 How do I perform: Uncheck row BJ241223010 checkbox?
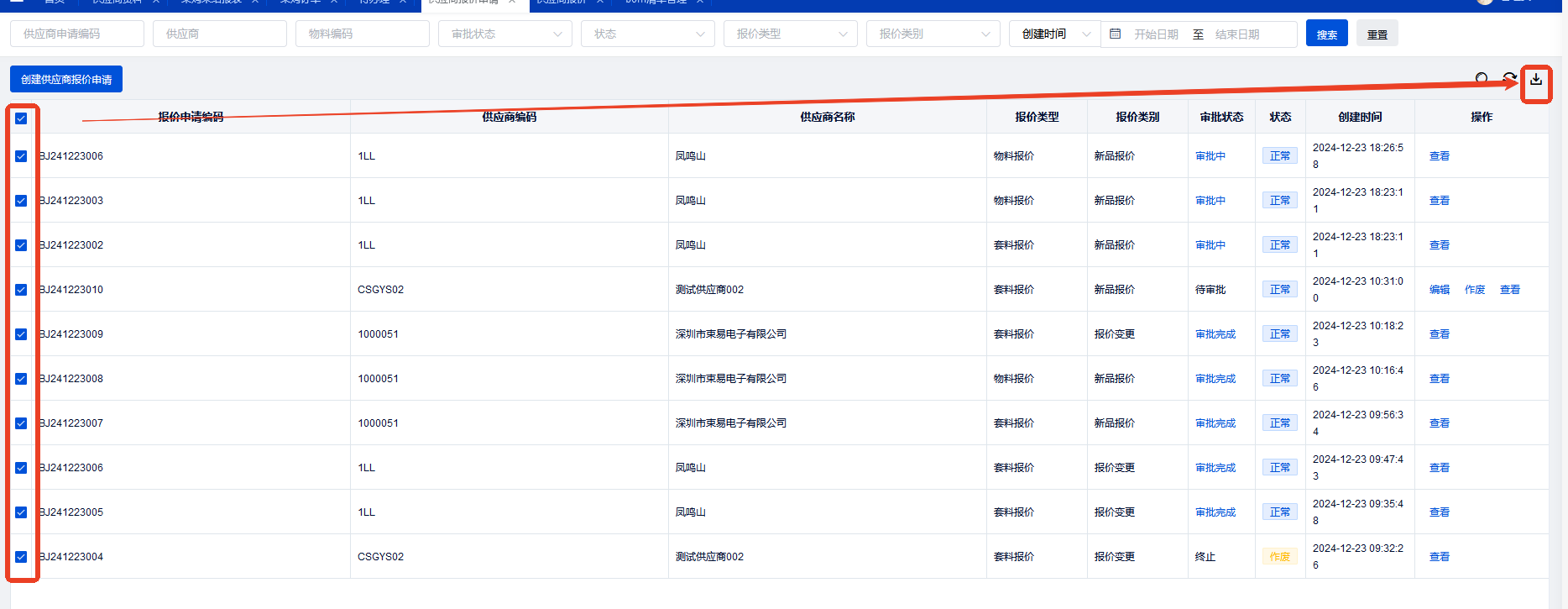pos(21,290)
